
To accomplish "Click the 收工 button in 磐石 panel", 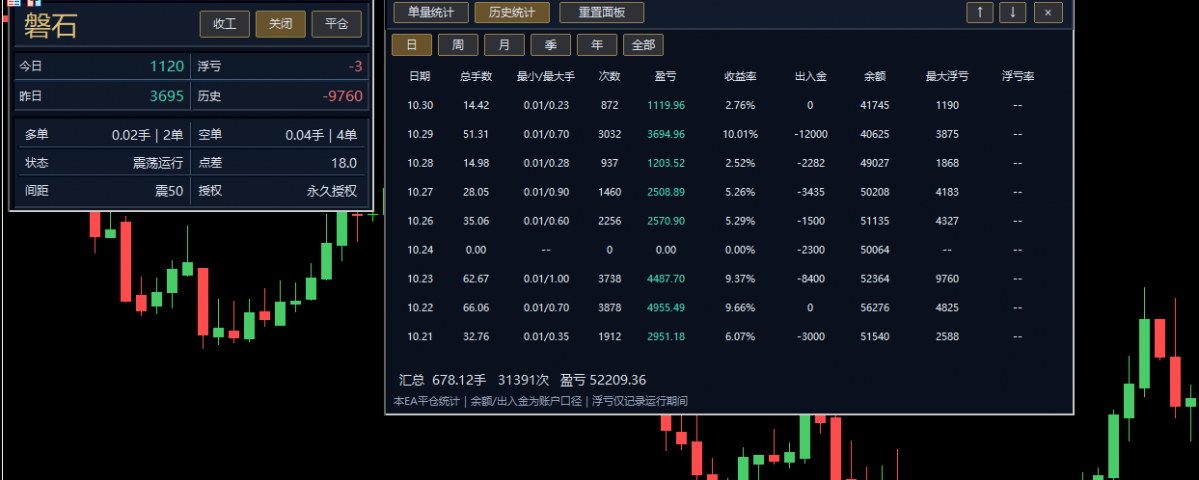I will [225, 24].
